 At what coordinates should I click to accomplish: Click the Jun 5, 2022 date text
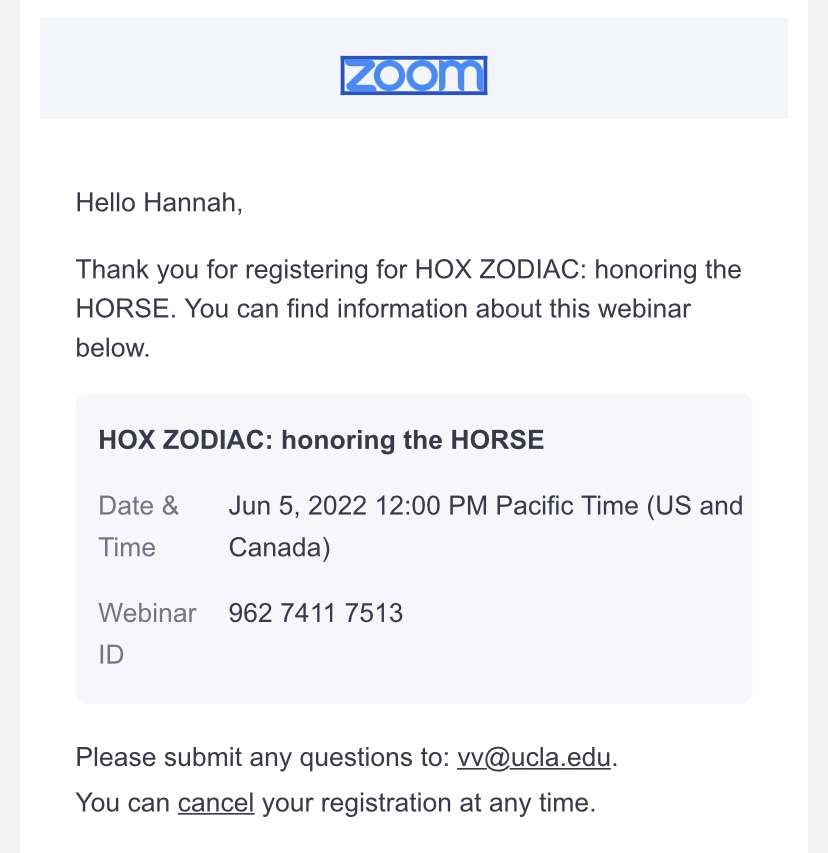[297, 506]
